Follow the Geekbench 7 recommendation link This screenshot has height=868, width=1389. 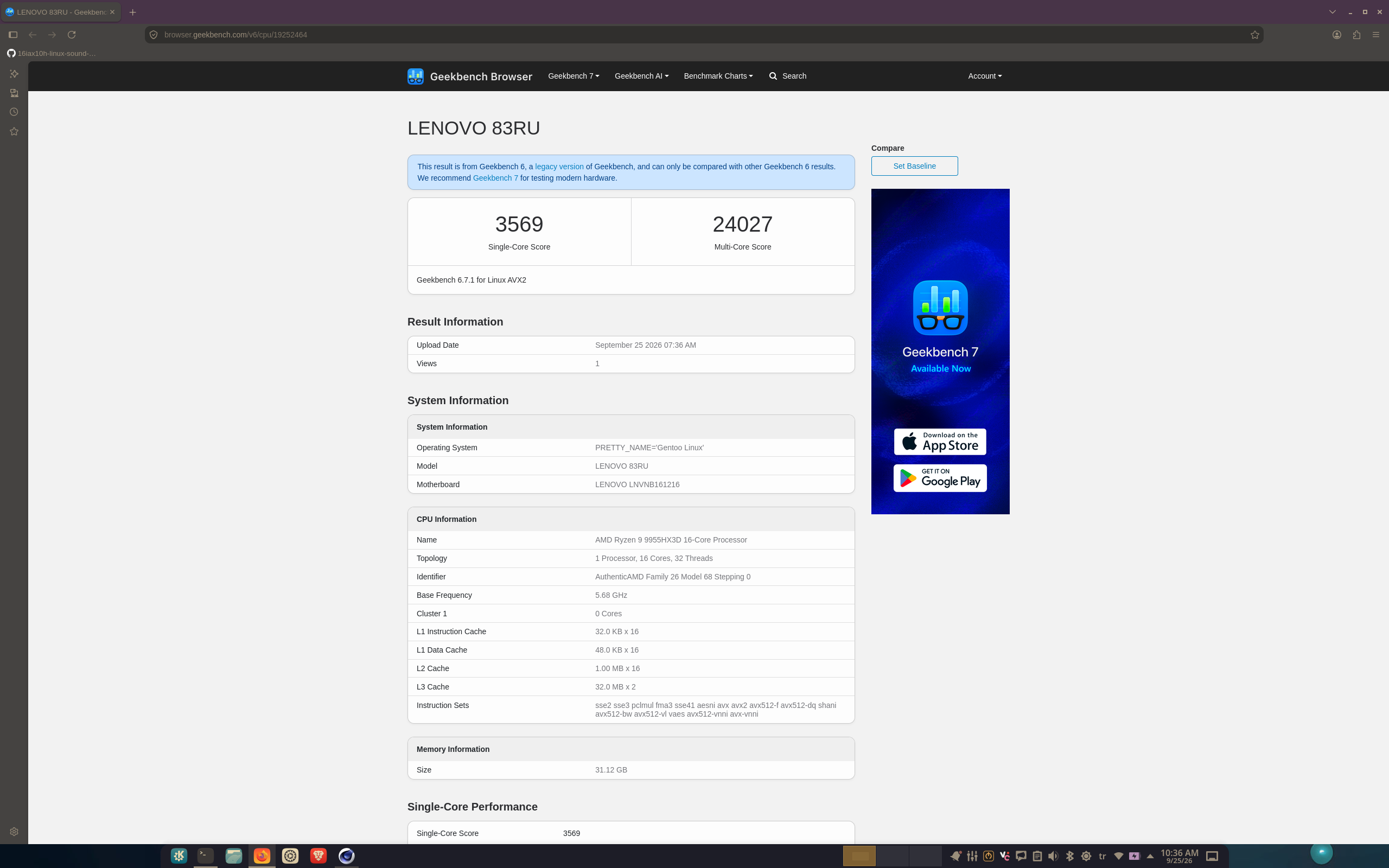click(495, 178)
